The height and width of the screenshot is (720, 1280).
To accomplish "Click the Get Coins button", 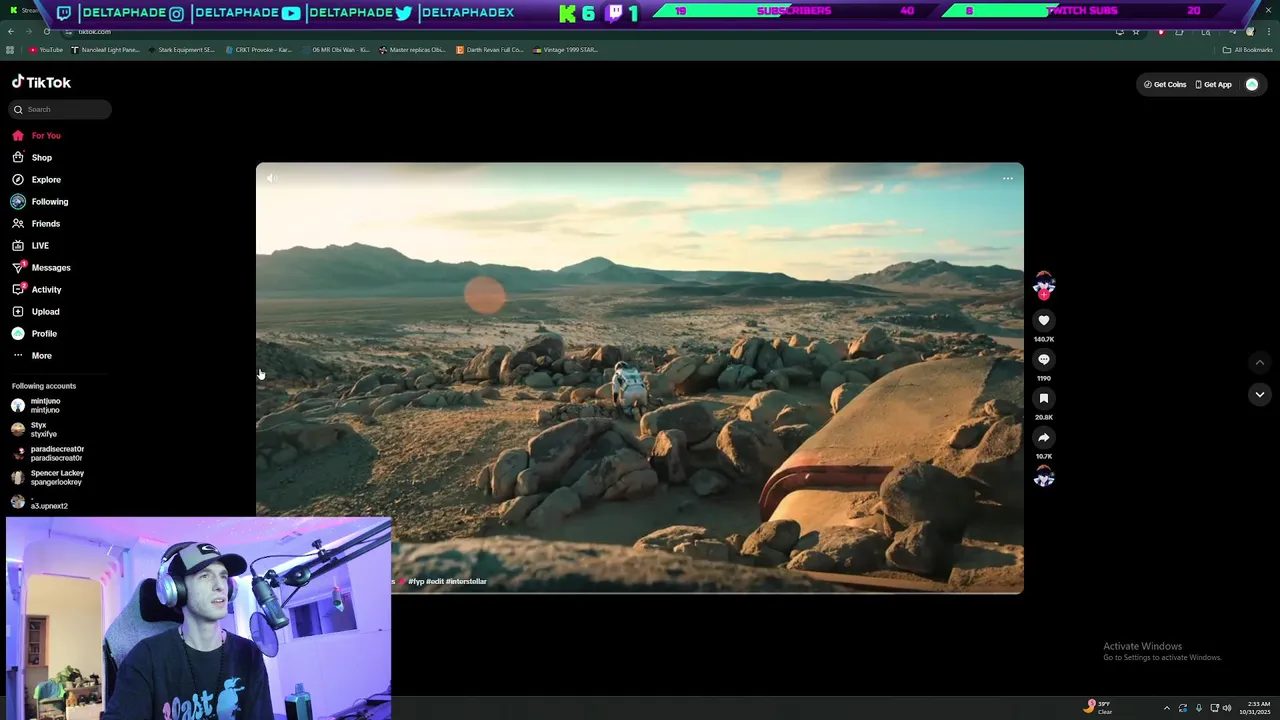I will 1165,84.
